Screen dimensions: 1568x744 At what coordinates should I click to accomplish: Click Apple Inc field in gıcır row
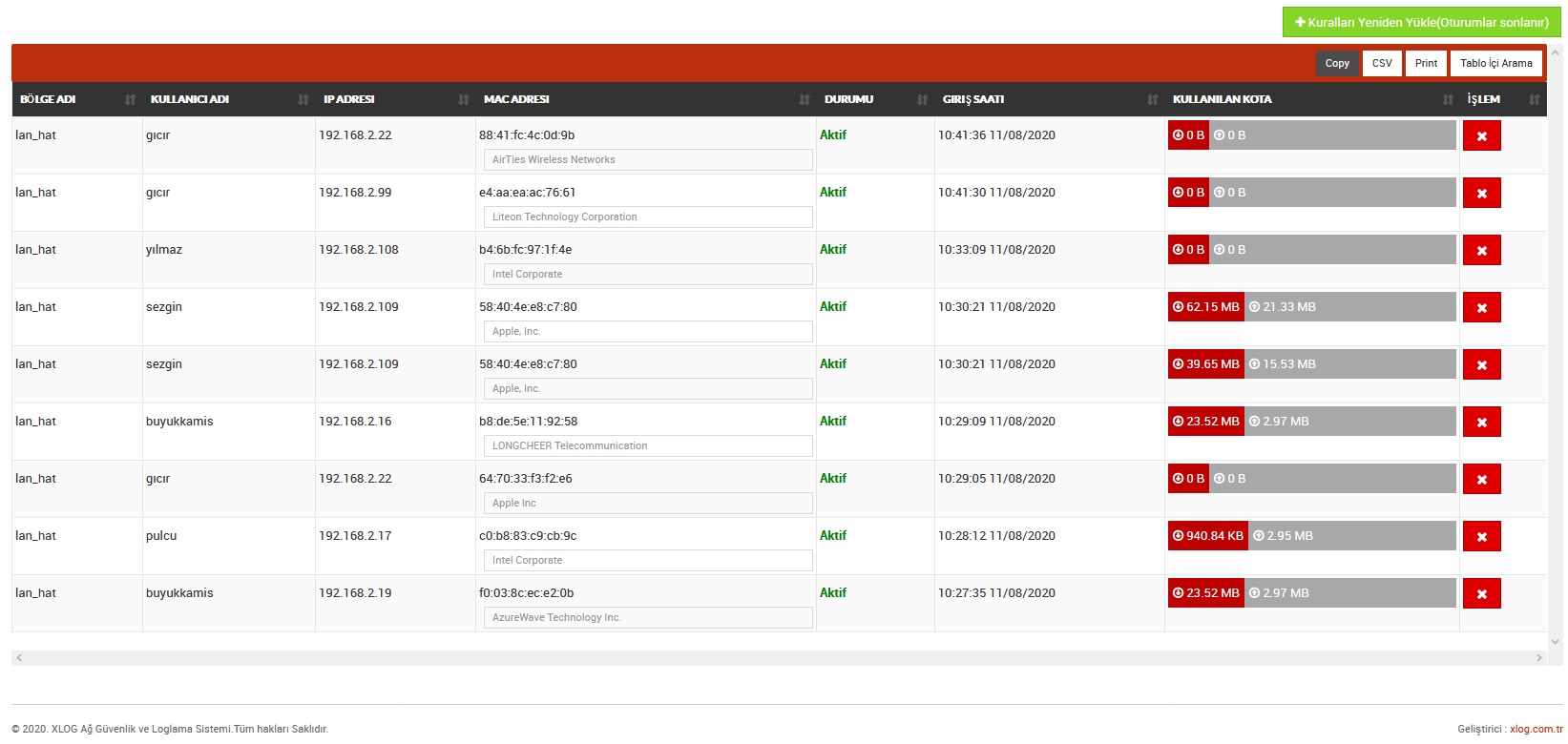648,503
